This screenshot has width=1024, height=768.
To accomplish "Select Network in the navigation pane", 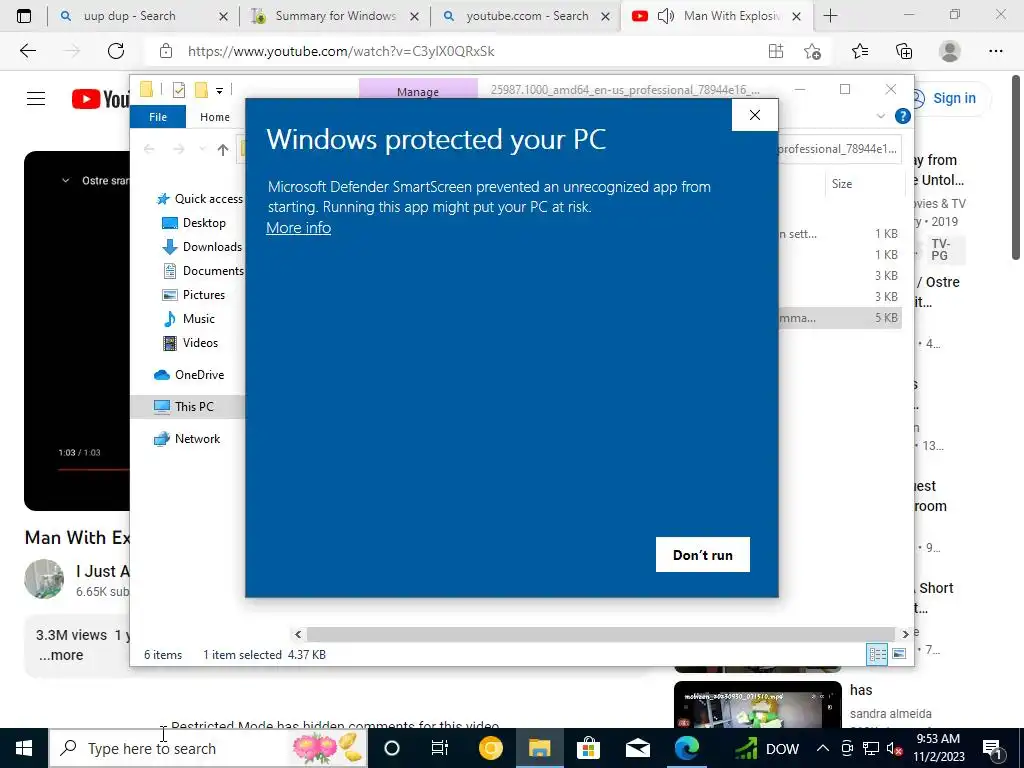I will 187,439.
